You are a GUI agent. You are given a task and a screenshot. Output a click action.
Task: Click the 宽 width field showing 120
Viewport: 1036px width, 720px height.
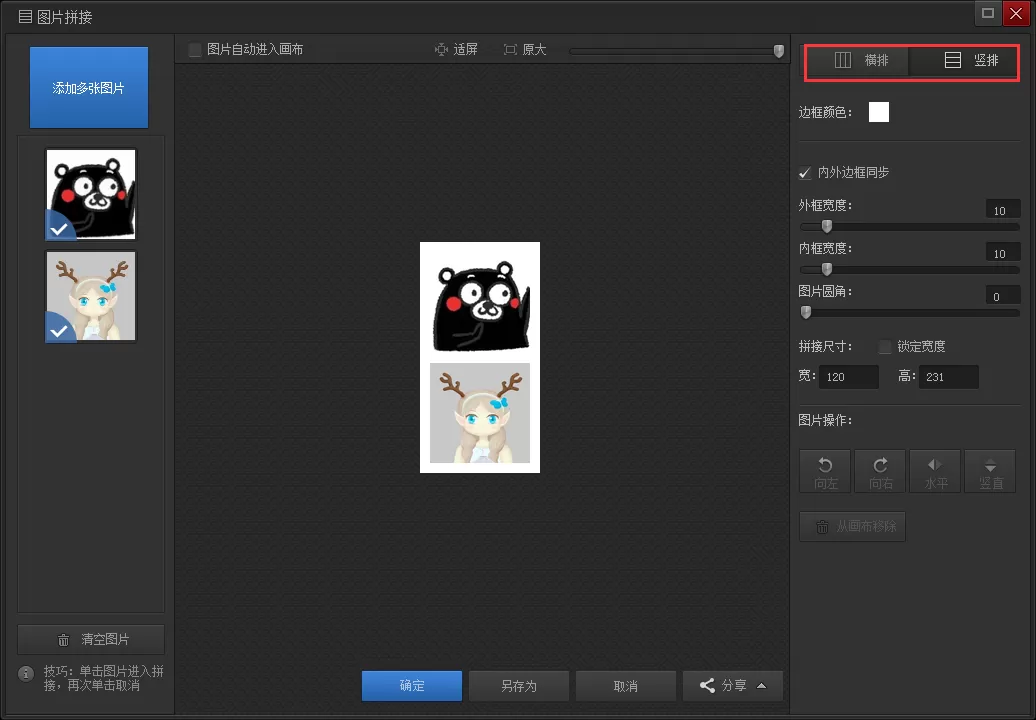(x=848, y=377)
